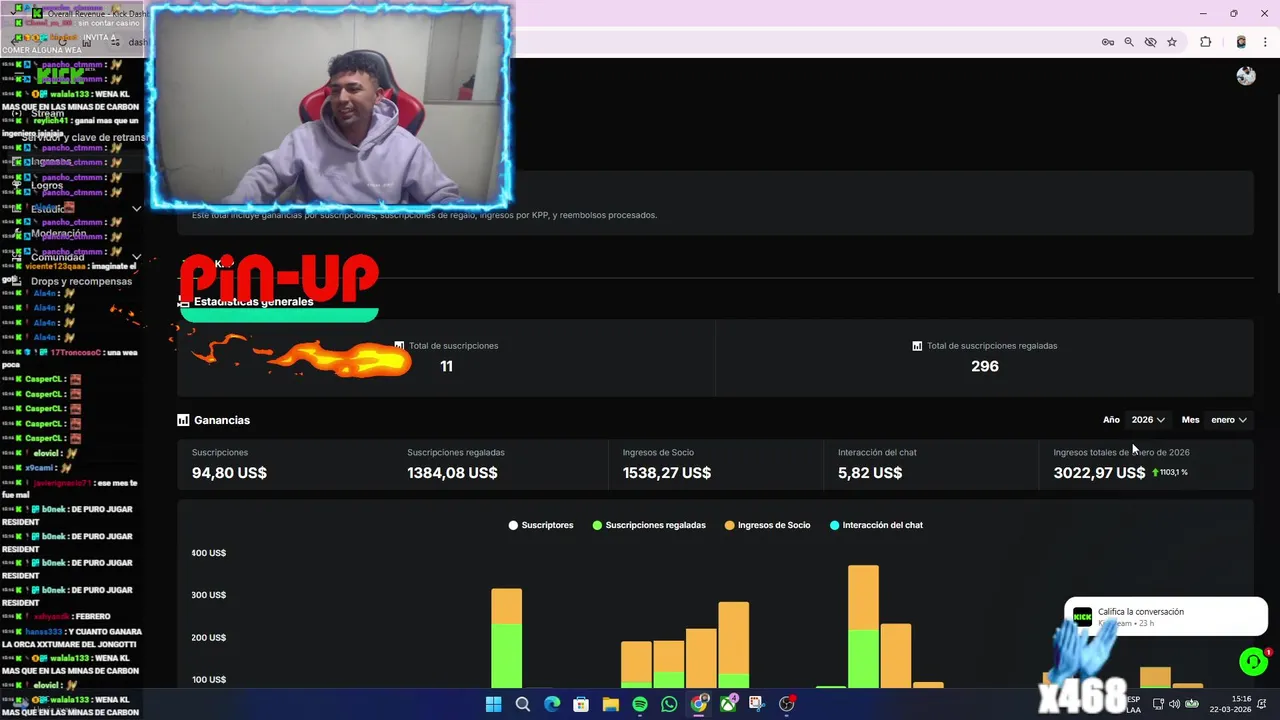Open the Mes enero dropdown
The image size is (1280, 720).
1228,420
